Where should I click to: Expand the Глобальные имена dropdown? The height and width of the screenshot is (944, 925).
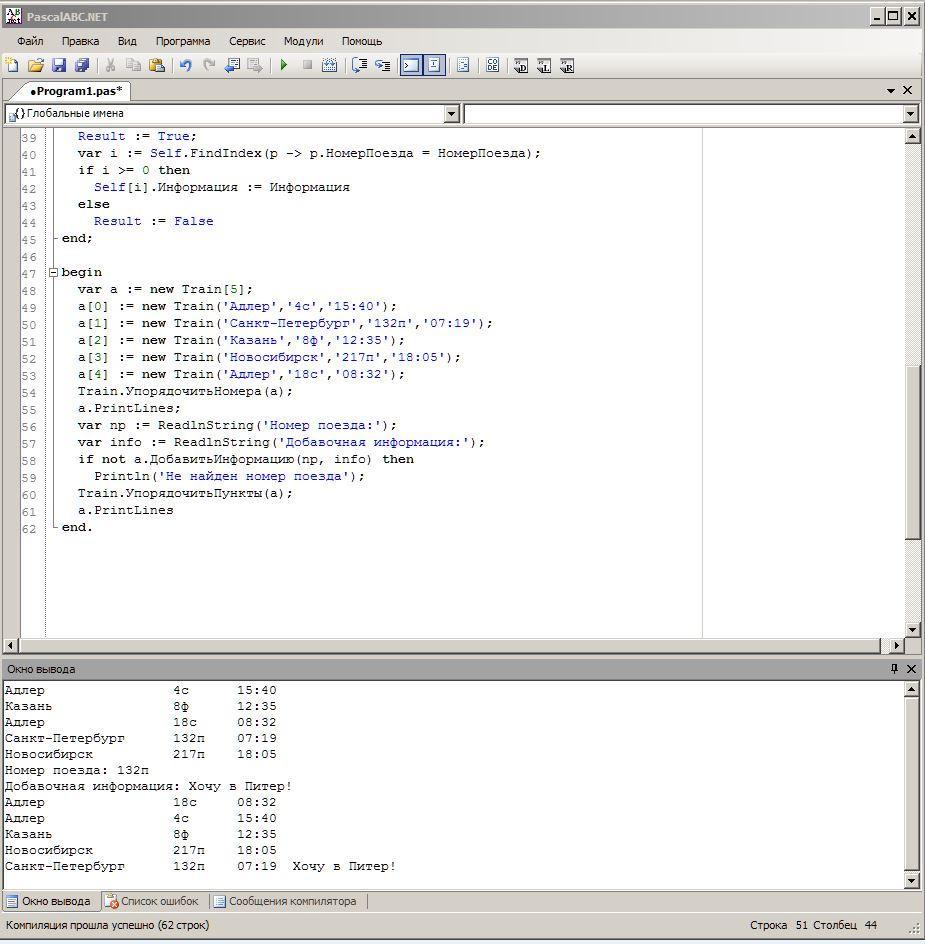click(452, 113)
